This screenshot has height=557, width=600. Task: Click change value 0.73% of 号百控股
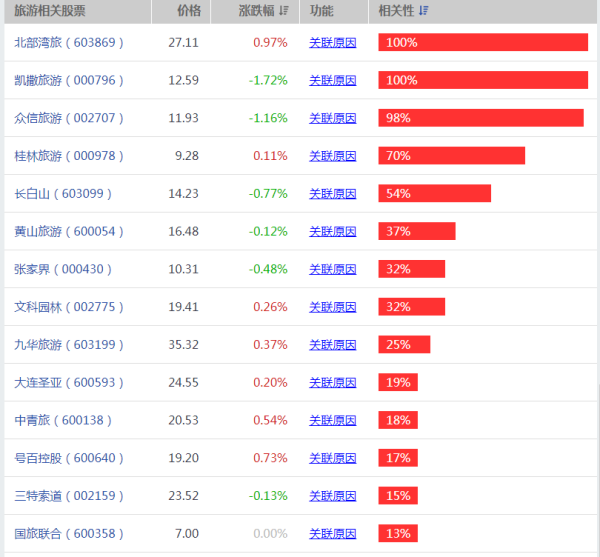point(271,458)
